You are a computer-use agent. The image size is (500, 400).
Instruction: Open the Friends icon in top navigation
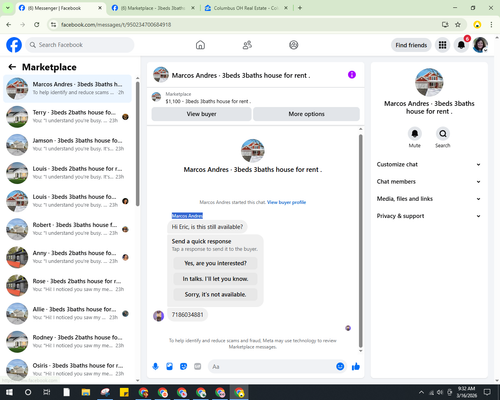click(x=247, y=45)
